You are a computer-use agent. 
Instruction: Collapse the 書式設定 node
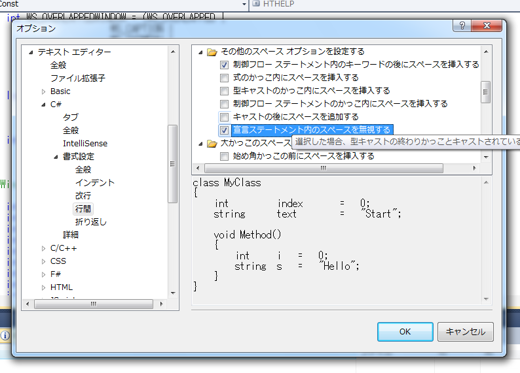[x=56, y=157]
